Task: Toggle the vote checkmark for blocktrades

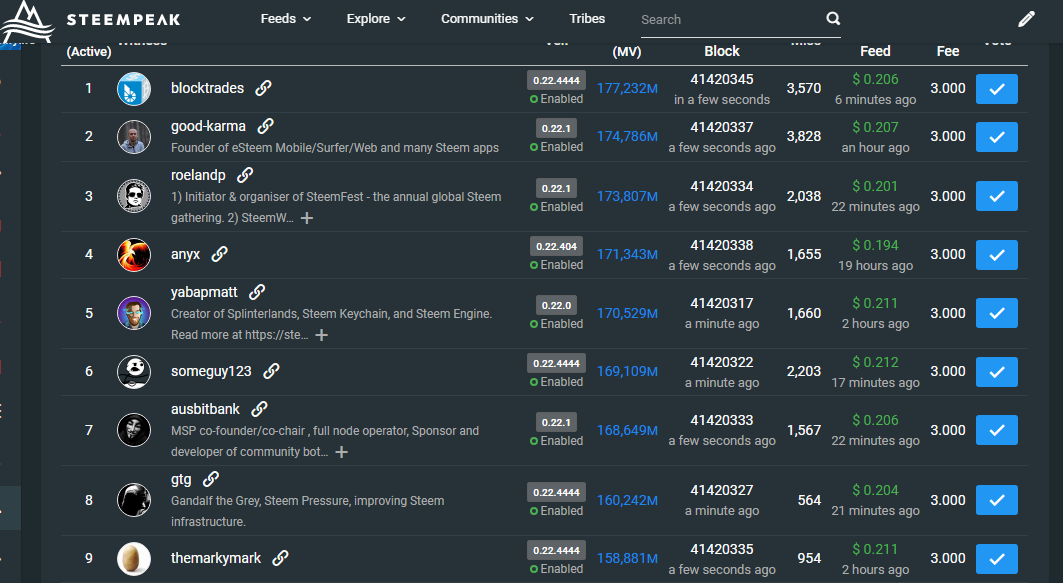Action: pos(996,89)
